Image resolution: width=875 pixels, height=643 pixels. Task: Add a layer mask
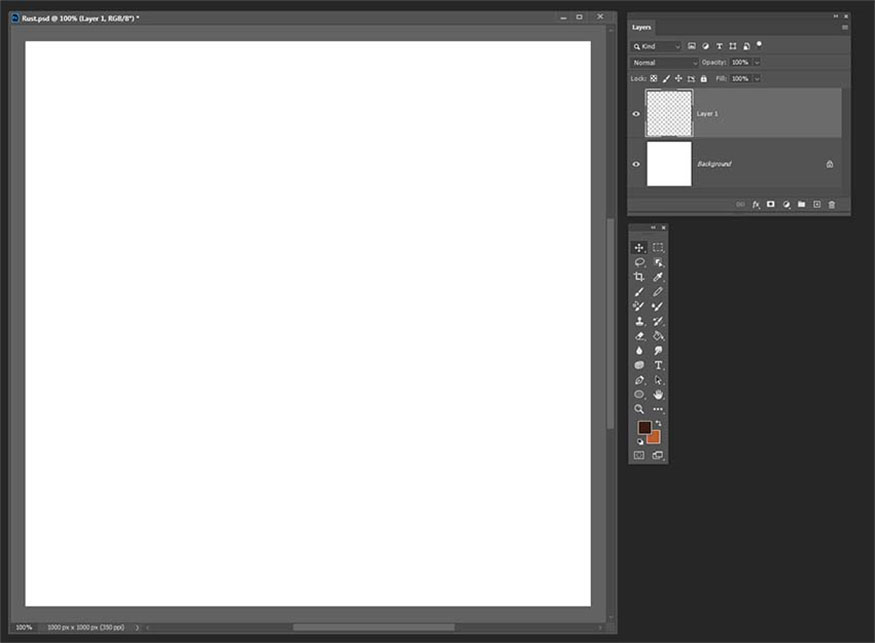(771, 204)
